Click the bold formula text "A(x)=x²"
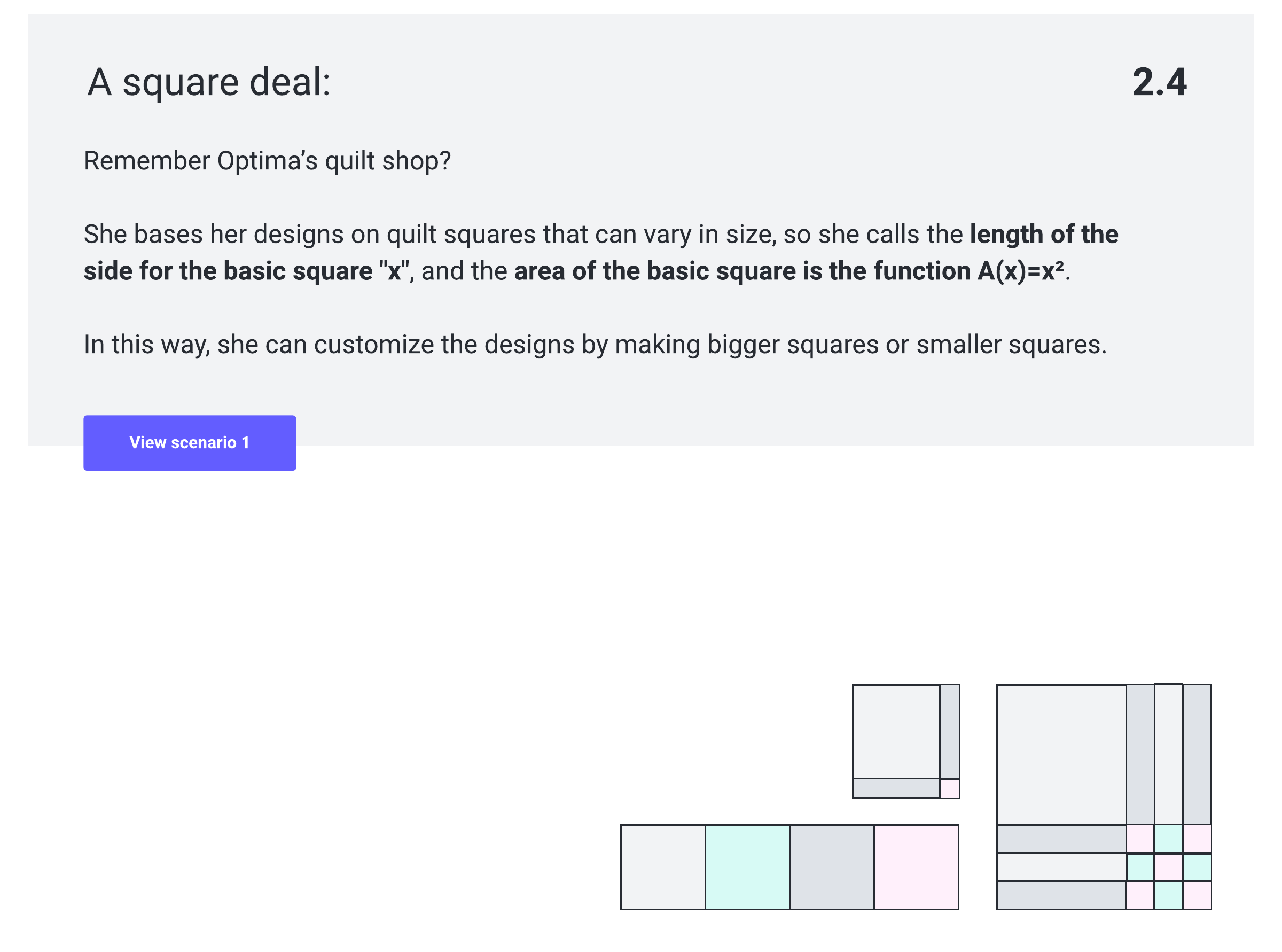This screenshot has width=1282, height=952. 1020,271
